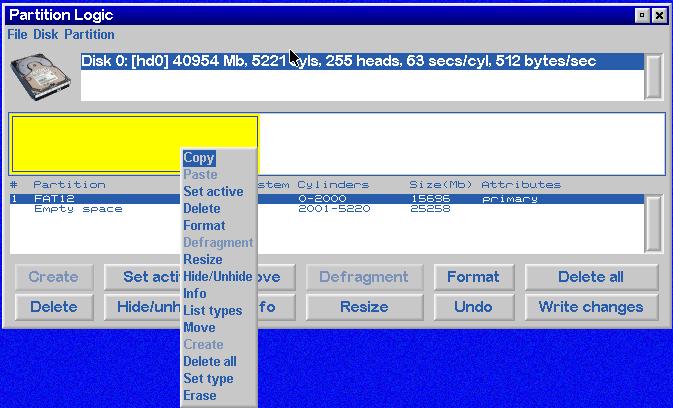Click the disk list scrollbar
This screenshot has height=408, width=673.
654,76
